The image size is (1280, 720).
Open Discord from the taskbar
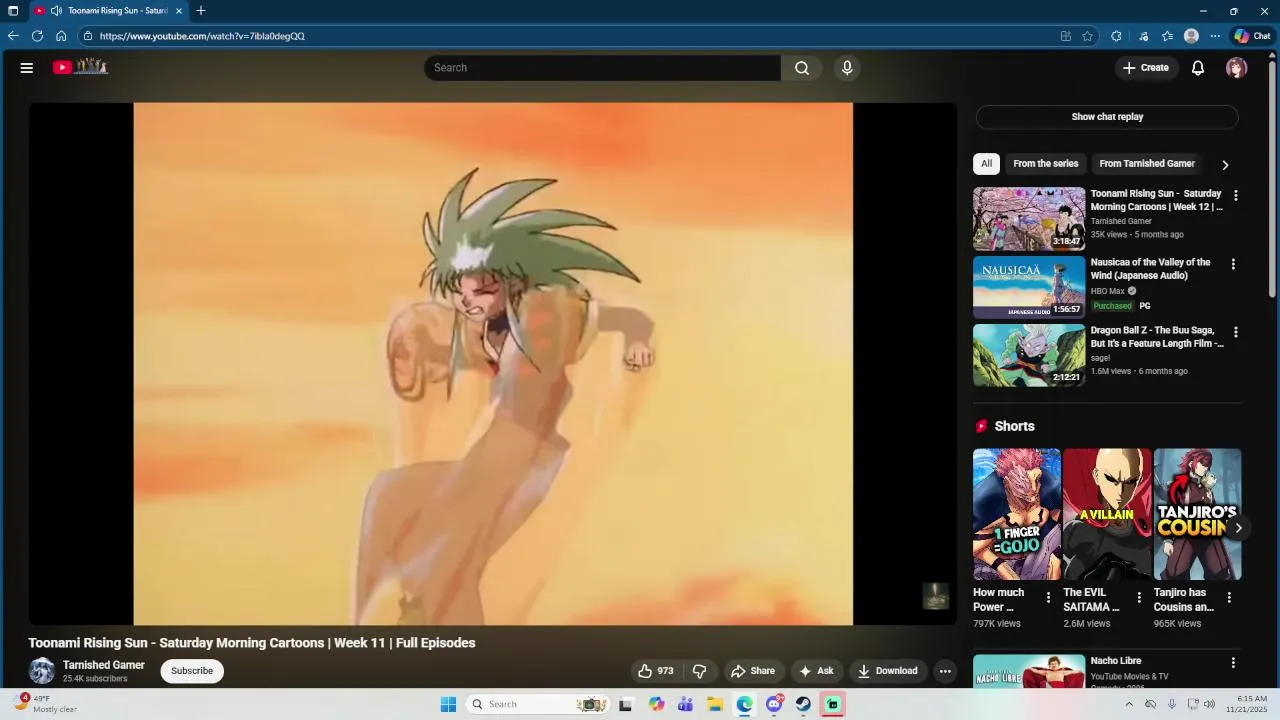pos(774,704)
